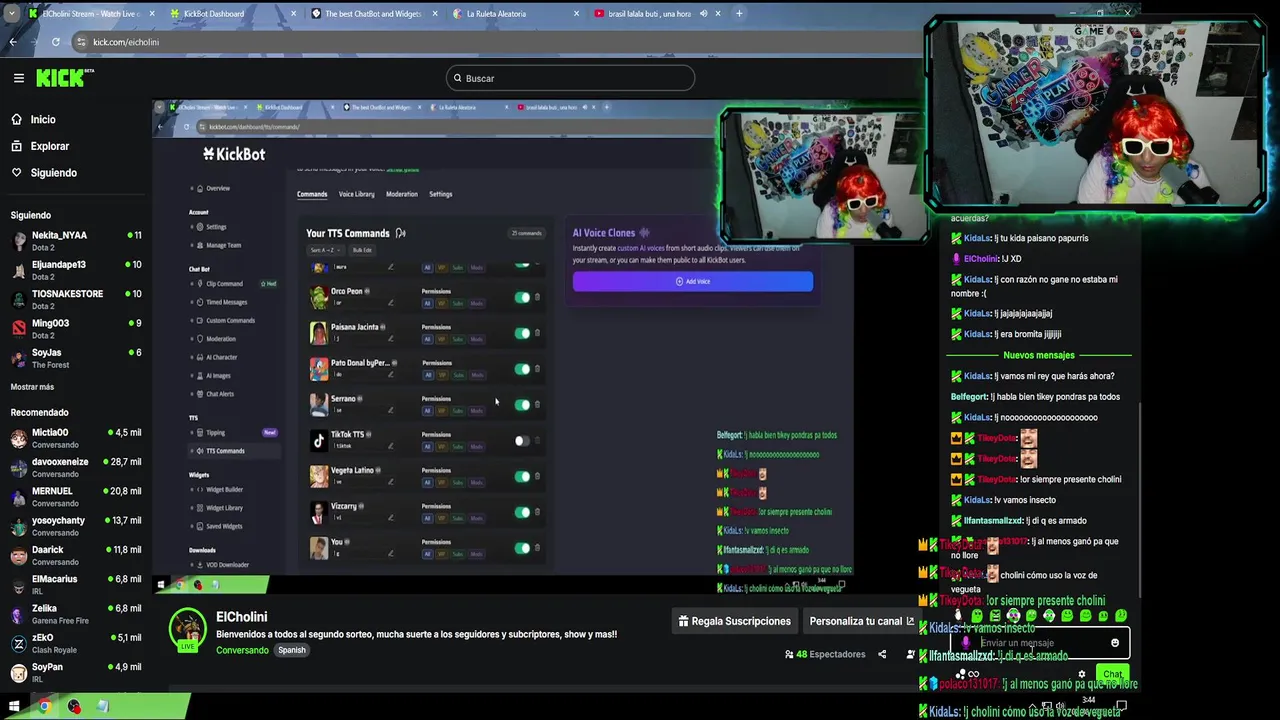Open Moderation tab in KickBot TTS
Screen dimensions: 1280x720
[x=402, y=194]
